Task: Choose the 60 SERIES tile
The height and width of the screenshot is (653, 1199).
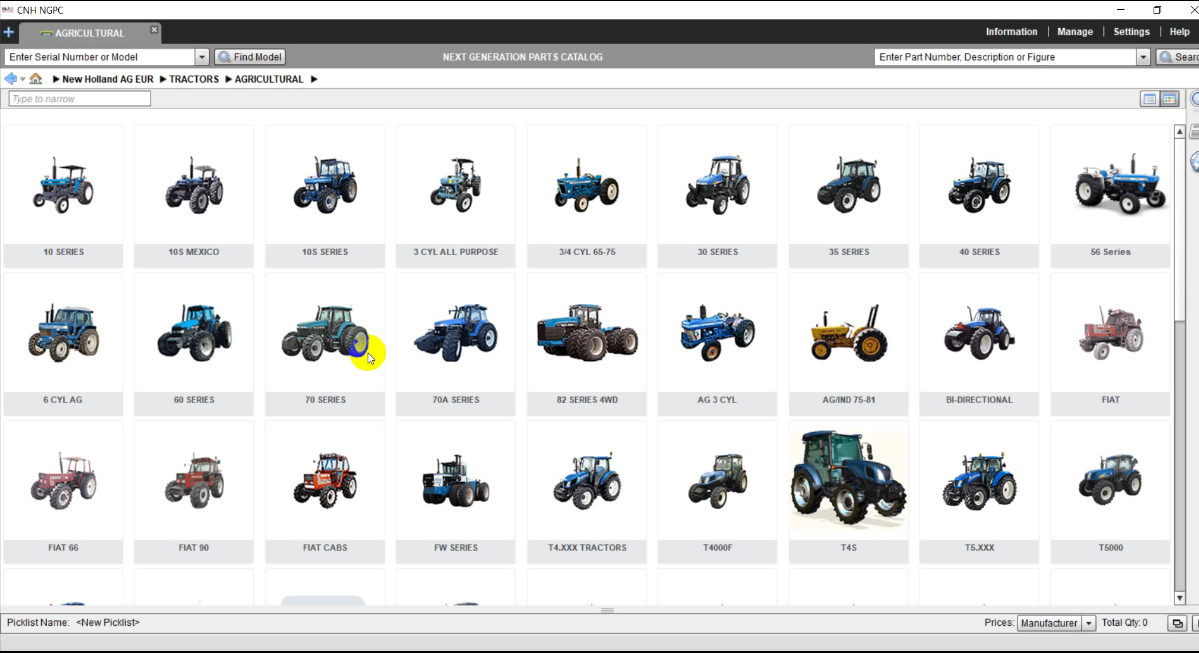Action: coord(193,344)
